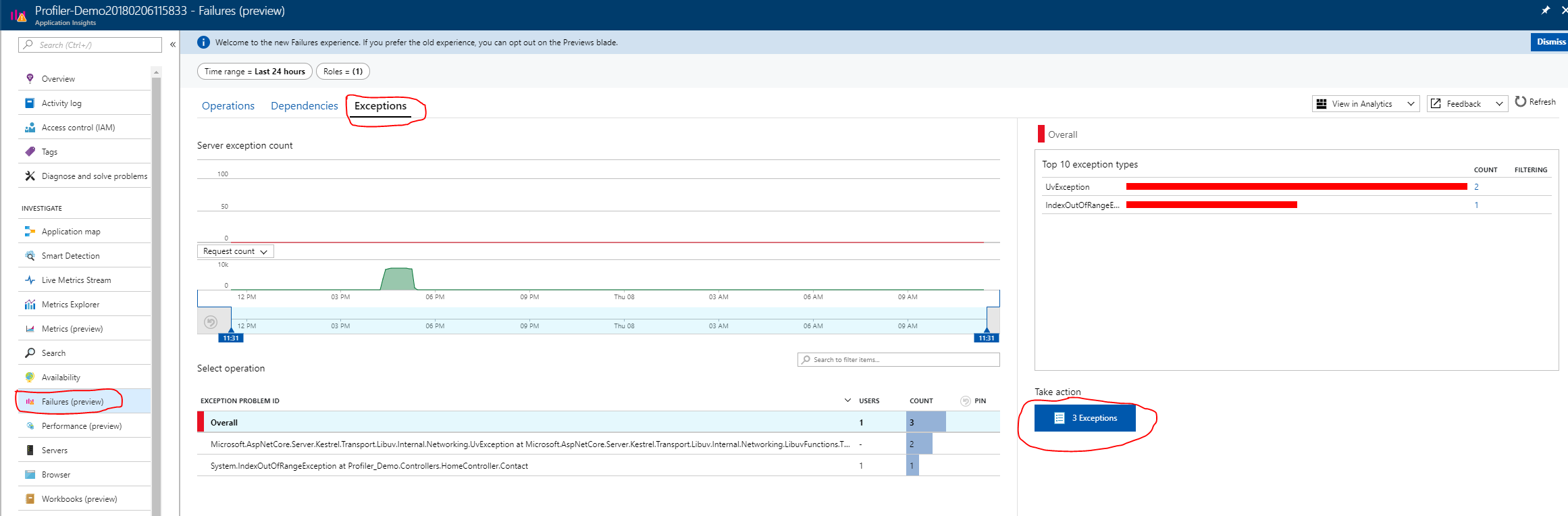Click the EXCEPTION PROBLEM ID column header
This screenshot has height=516, width=1568.
pyautogui.click(x=240, y=401)
